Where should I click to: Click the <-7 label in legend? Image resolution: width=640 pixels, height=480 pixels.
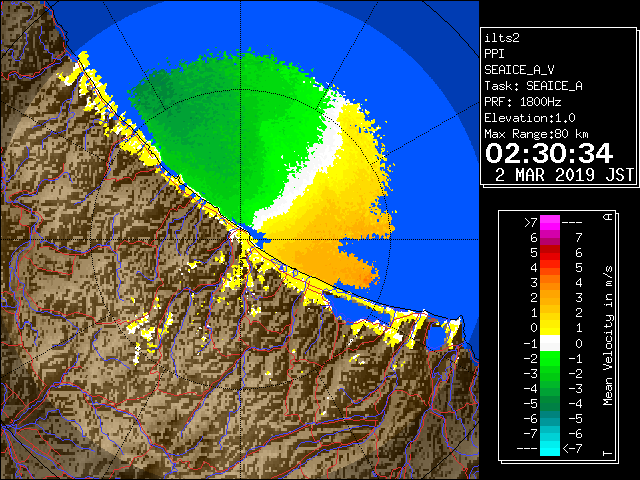[573, 449]
